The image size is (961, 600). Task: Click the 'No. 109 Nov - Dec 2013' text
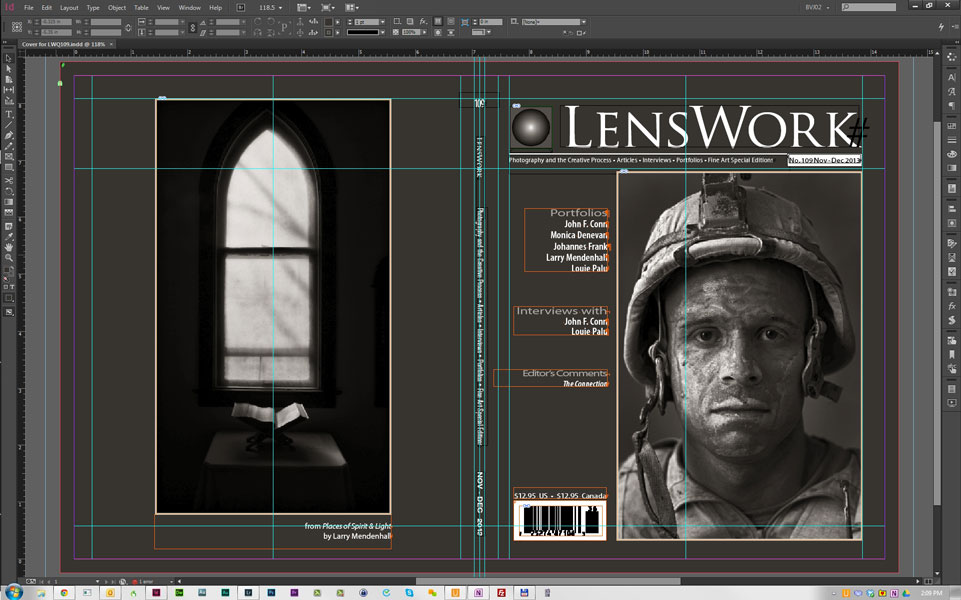coord(824,160)
